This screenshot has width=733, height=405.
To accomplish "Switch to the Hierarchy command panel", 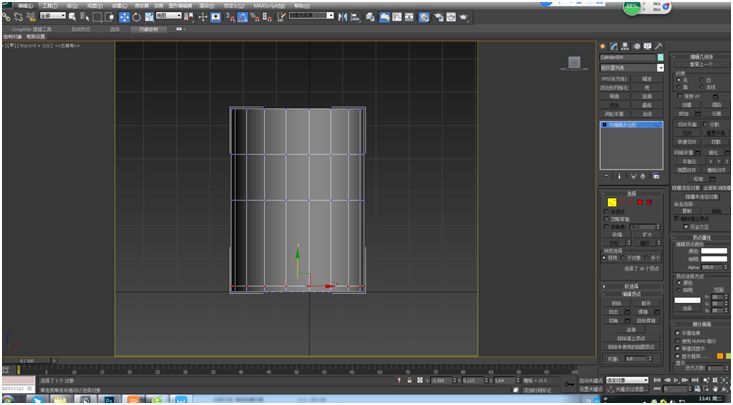I will (625, 46).
